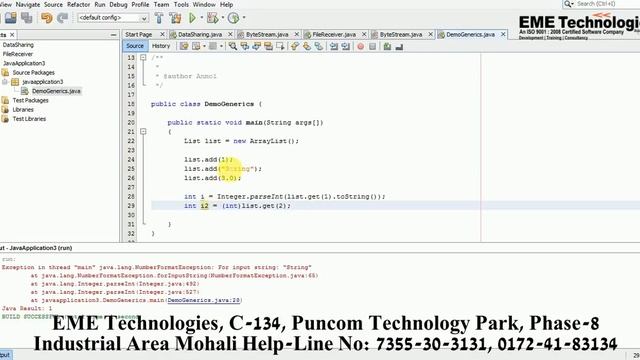This screenshot has height=360, width=640.
Task: Switch editor to Source view
Action: [x=135, y=46]
